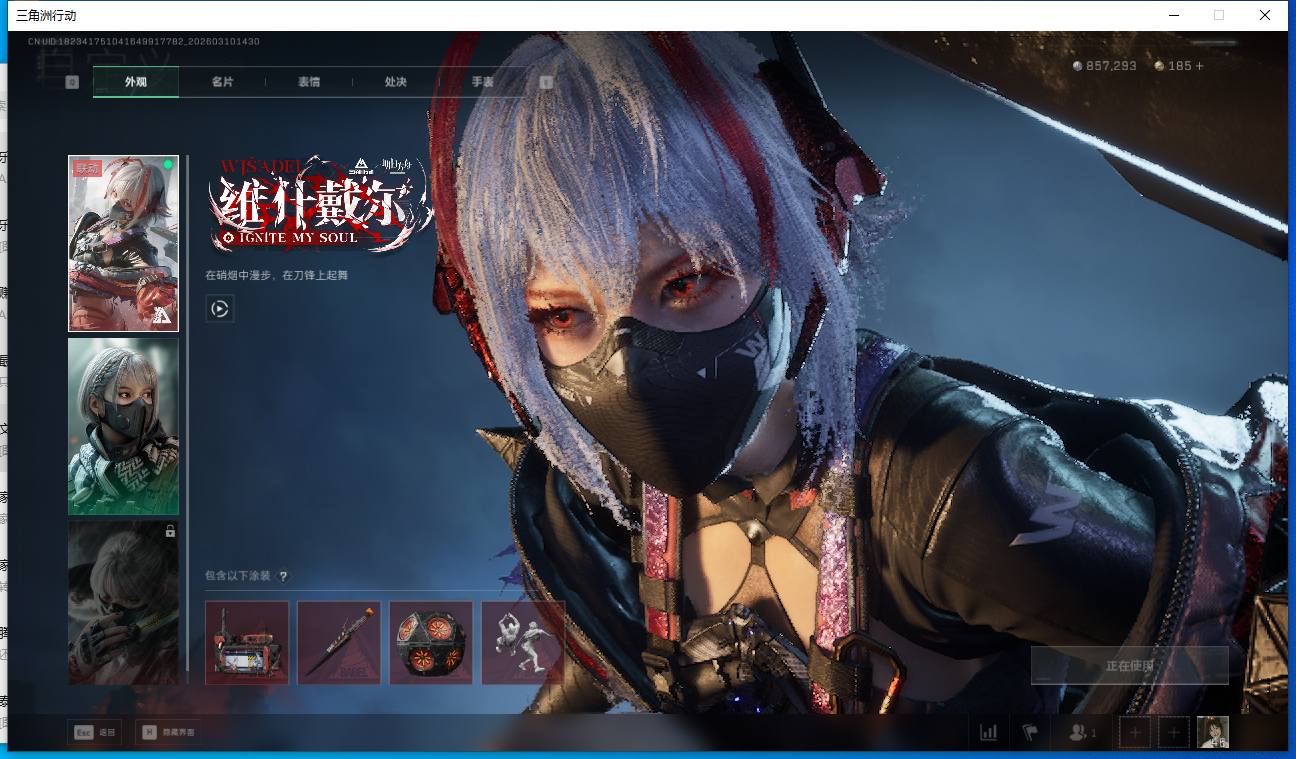Click the first plus slot to invite teammate
The height and width of the screenshot is (759, 1296).
pyautogui.click(x=1135, y=733)
